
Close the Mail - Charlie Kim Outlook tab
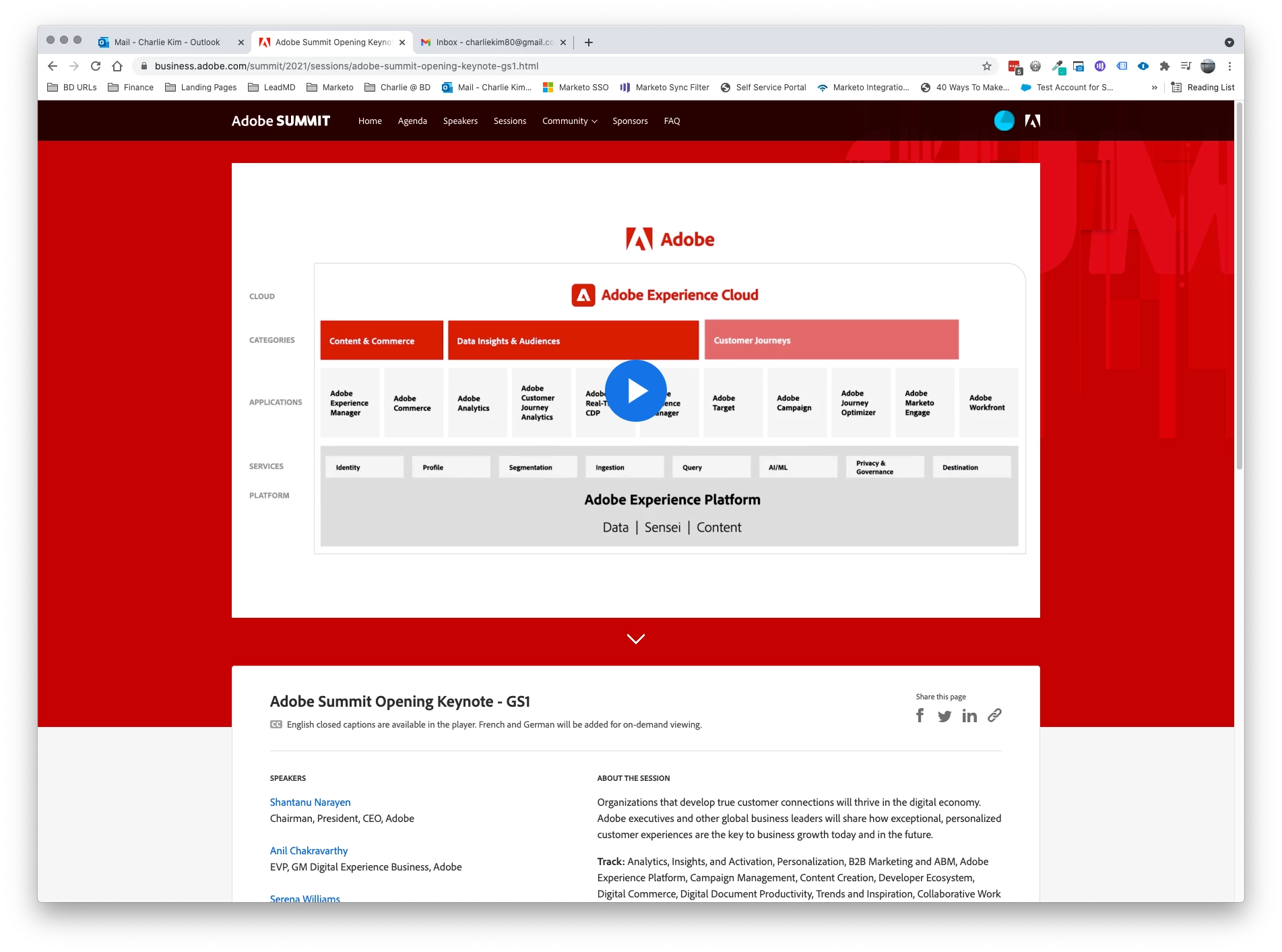tap(241, 42)
